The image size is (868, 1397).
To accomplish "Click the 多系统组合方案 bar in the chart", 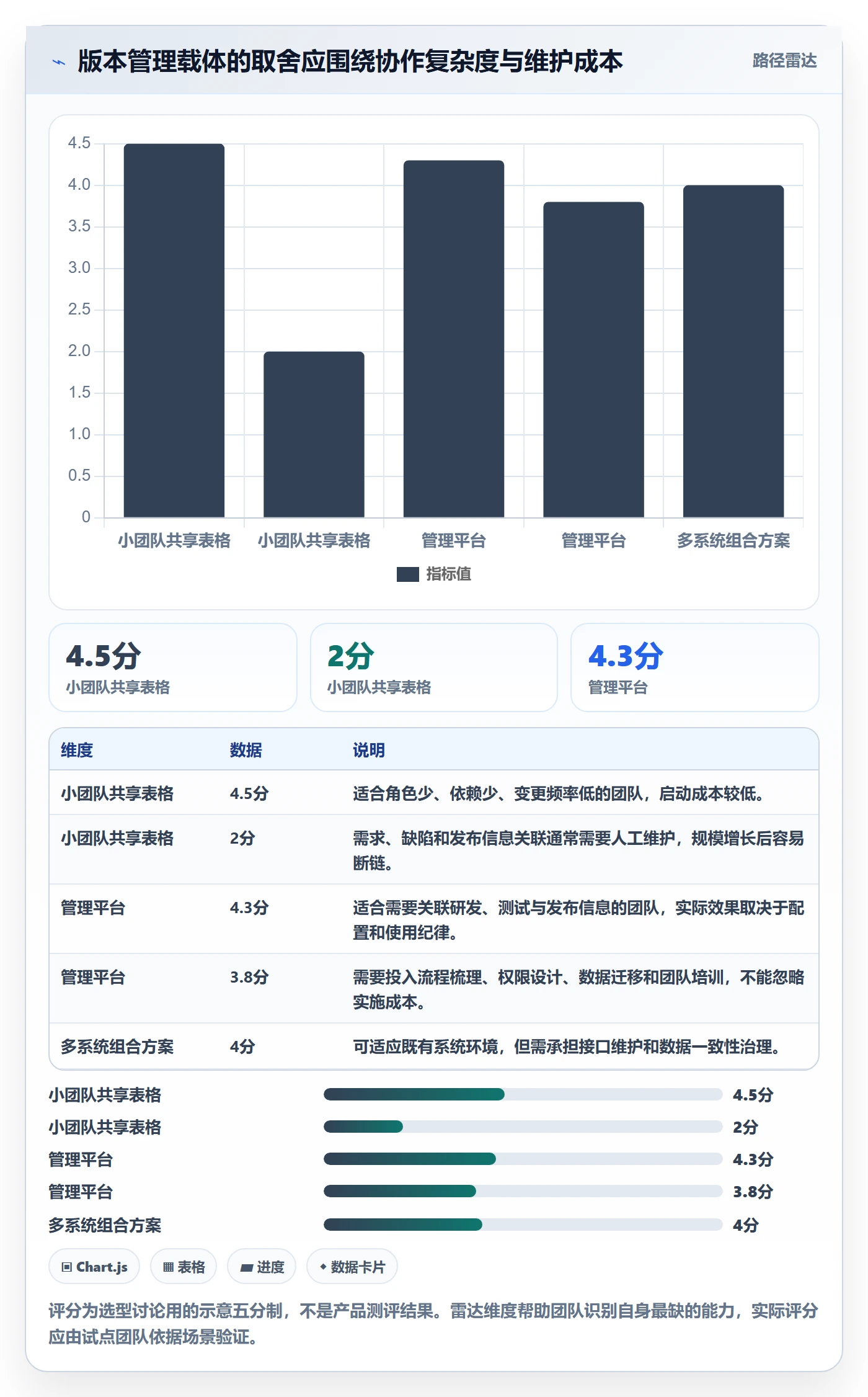I will [x=733, y=351].
